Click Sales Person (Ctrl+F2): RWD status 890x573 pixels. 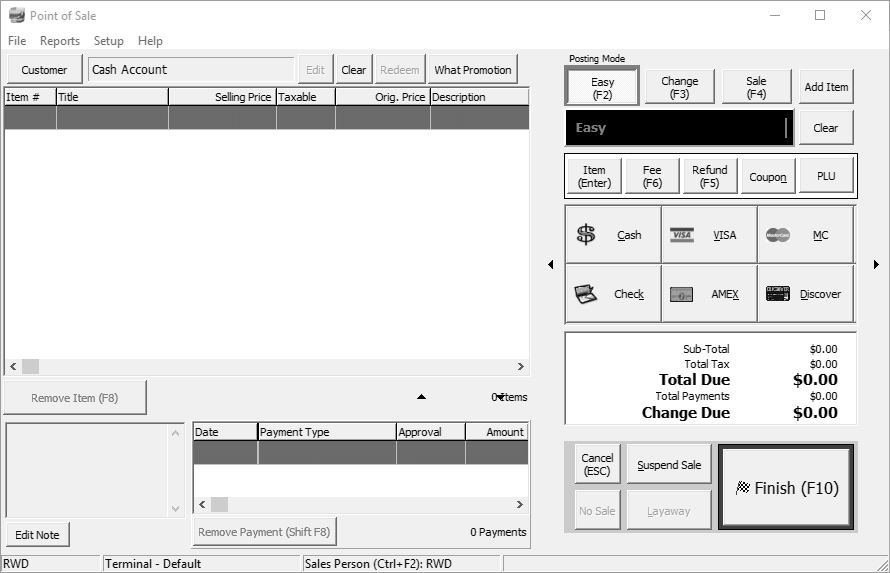pyautogui.click(x=378, y=563)
